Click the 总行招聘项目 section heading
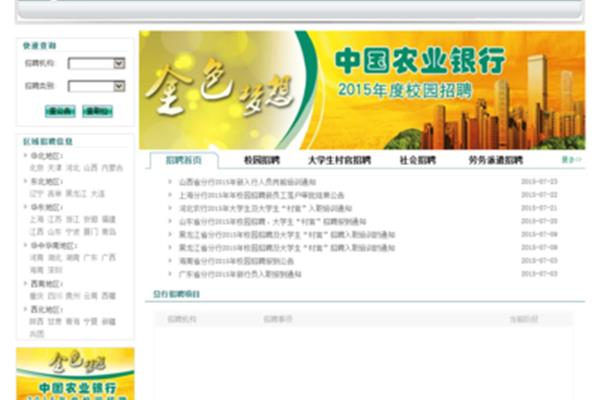The image size is (600, 400). click(176, 294)
